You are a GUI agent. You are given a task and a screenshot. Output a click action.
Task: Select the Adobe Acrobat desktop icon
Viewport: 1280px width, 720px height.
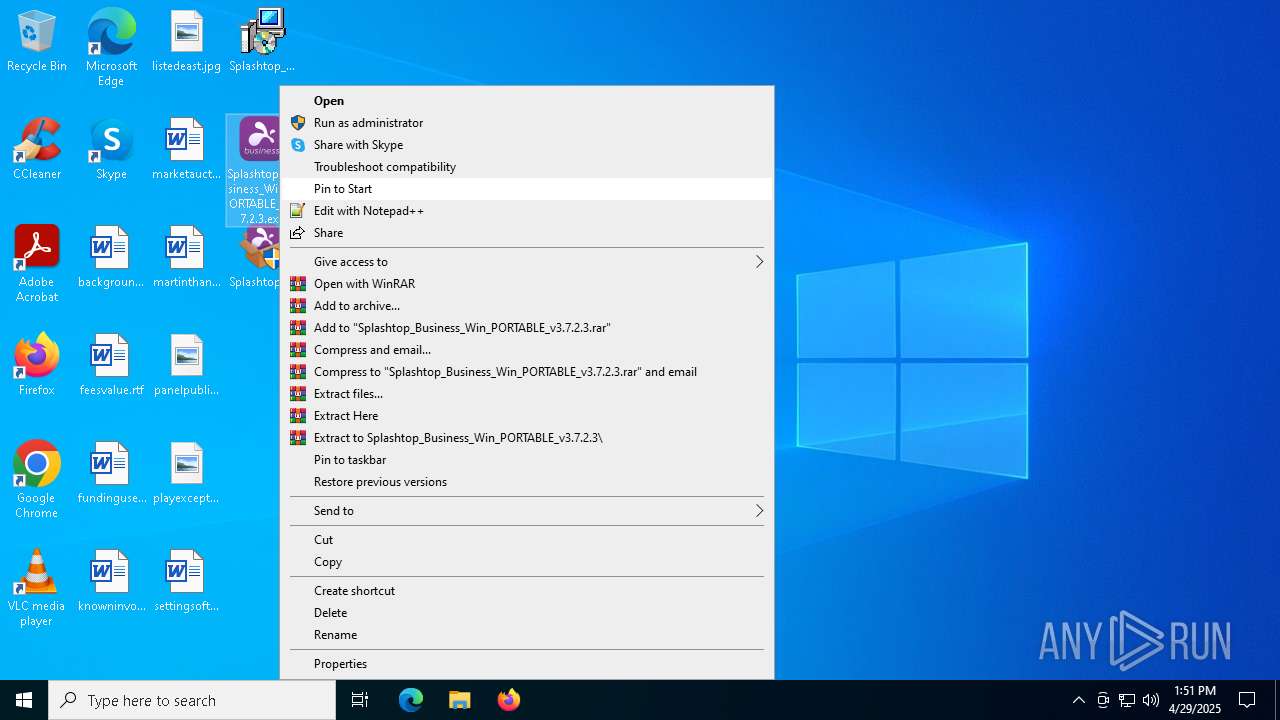(x=37, y=264)
